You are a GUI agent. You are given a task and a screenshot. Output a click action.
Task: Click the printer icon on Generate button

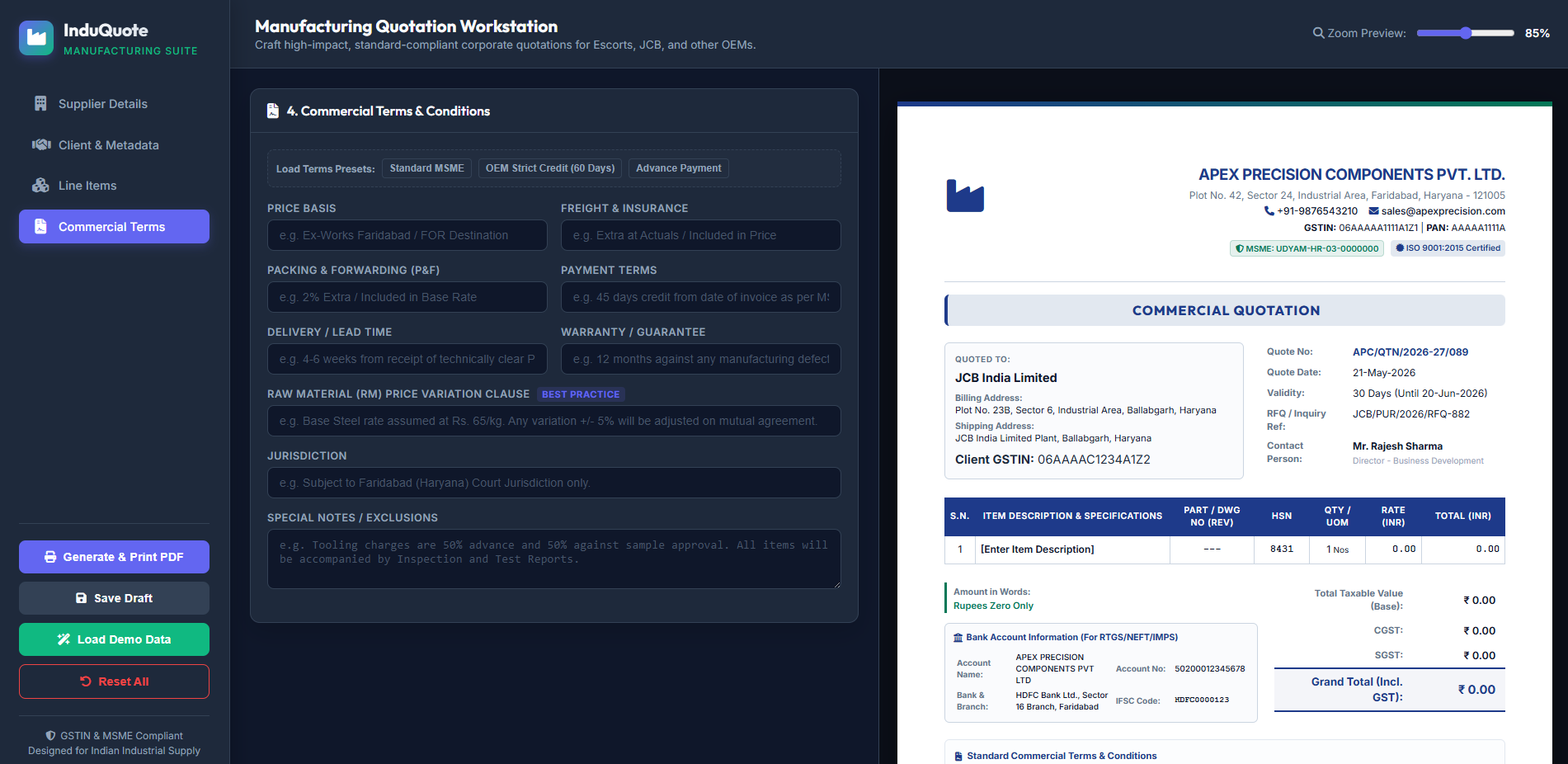50,557
